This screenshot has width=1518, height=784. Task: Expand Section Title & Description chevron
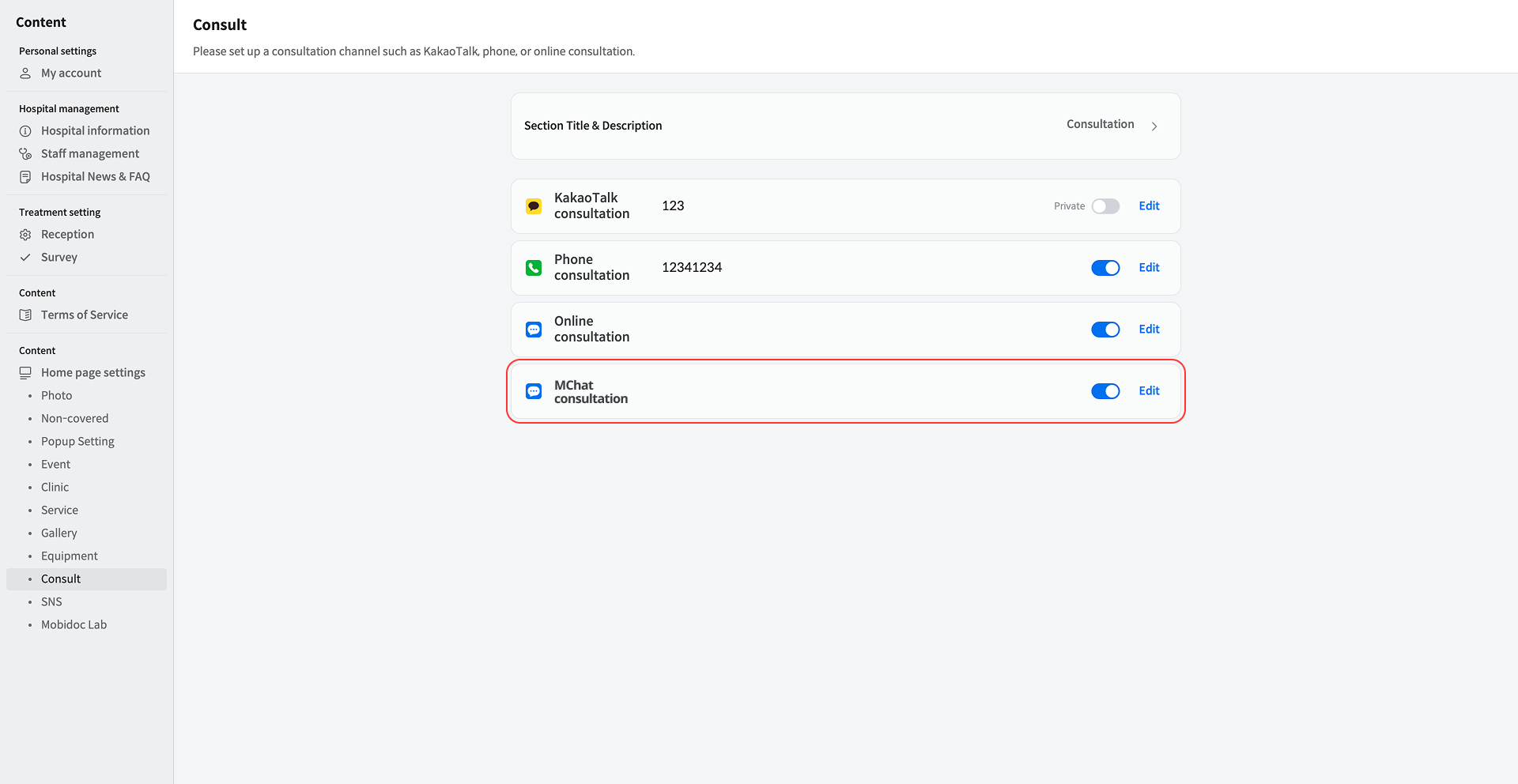[x=1154, y=126]
